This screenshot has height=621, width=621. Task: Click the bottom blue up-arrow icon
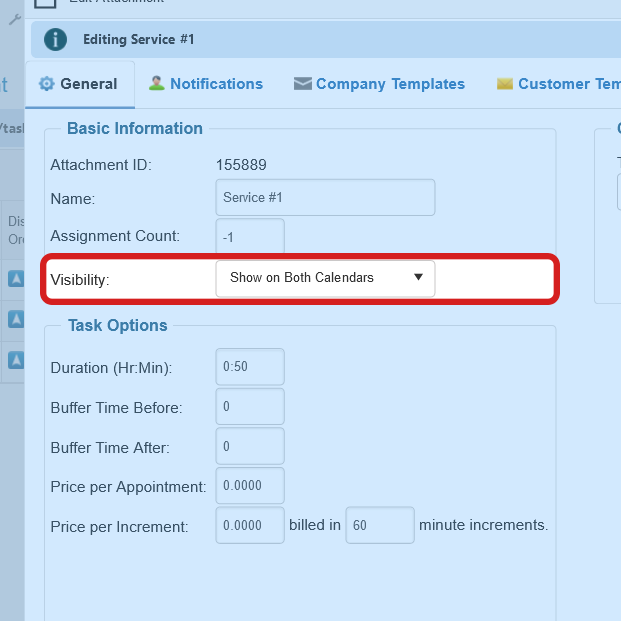(x=16, y=359)
